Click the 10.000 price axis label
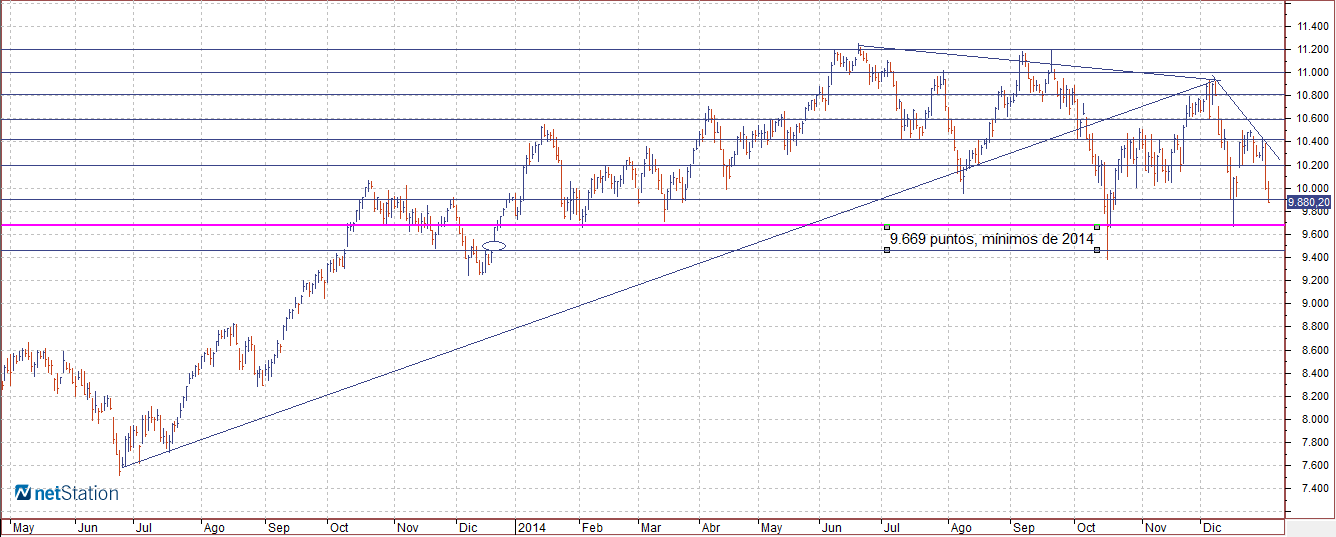Image resolution: width=1336 pixels, height=537 pixels. 1313,188
